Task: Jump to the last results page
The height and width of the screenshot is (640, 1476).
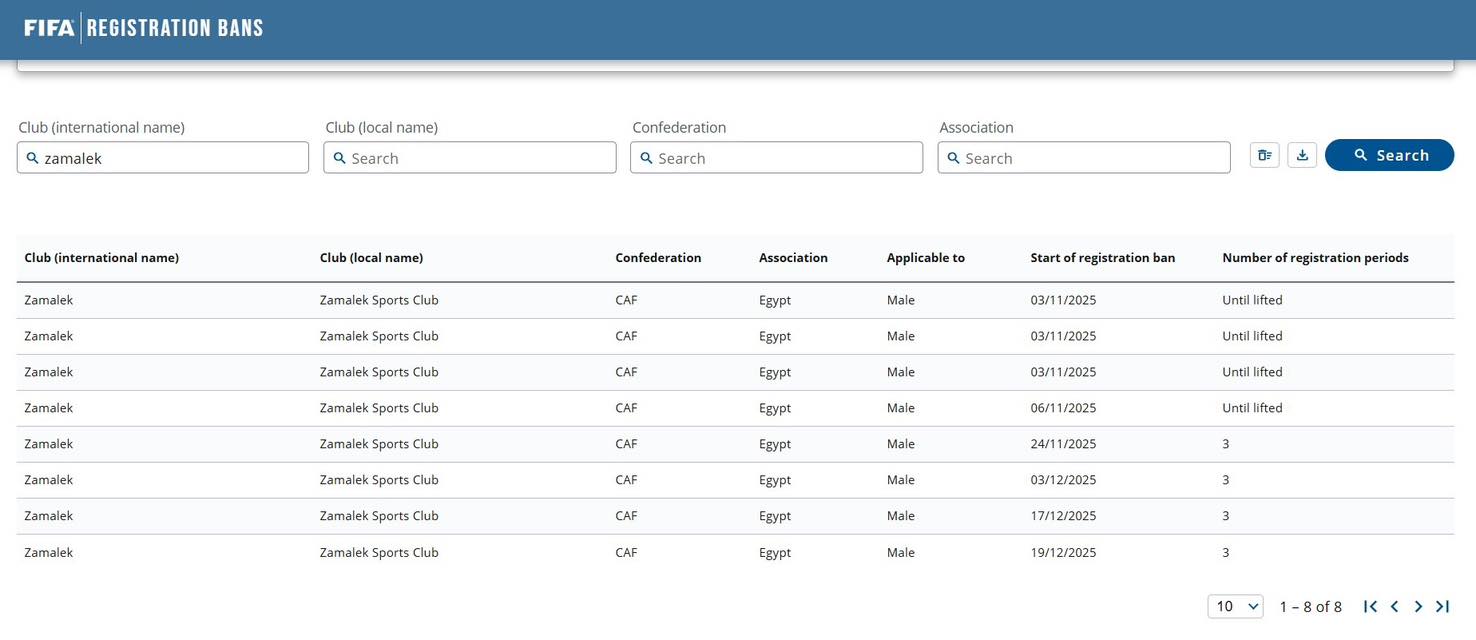Action: click(1442, 606)
